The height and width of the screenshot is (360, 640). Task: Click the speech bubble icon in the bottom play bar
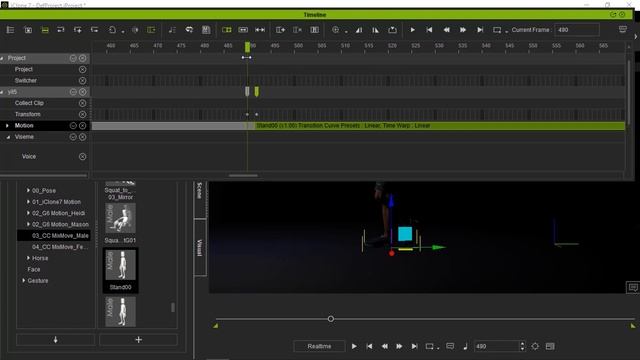pos(450,346)
